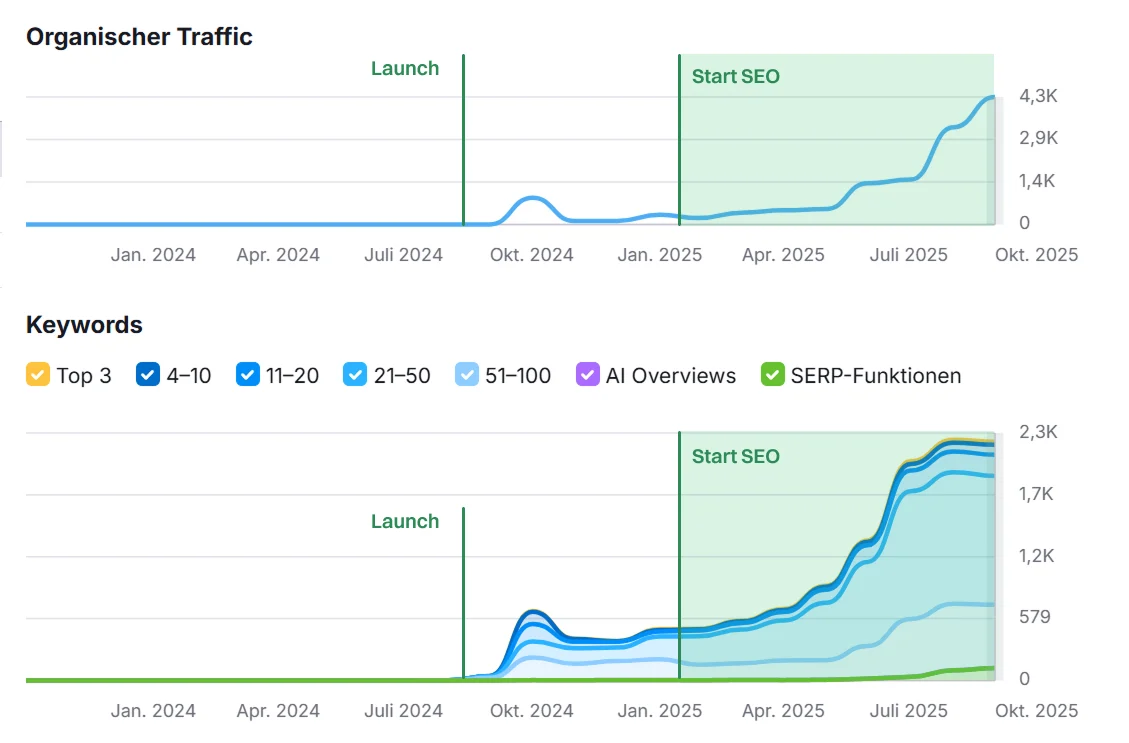
Task: Select the Launch marker in the Keywords chart
Action: 405,522
